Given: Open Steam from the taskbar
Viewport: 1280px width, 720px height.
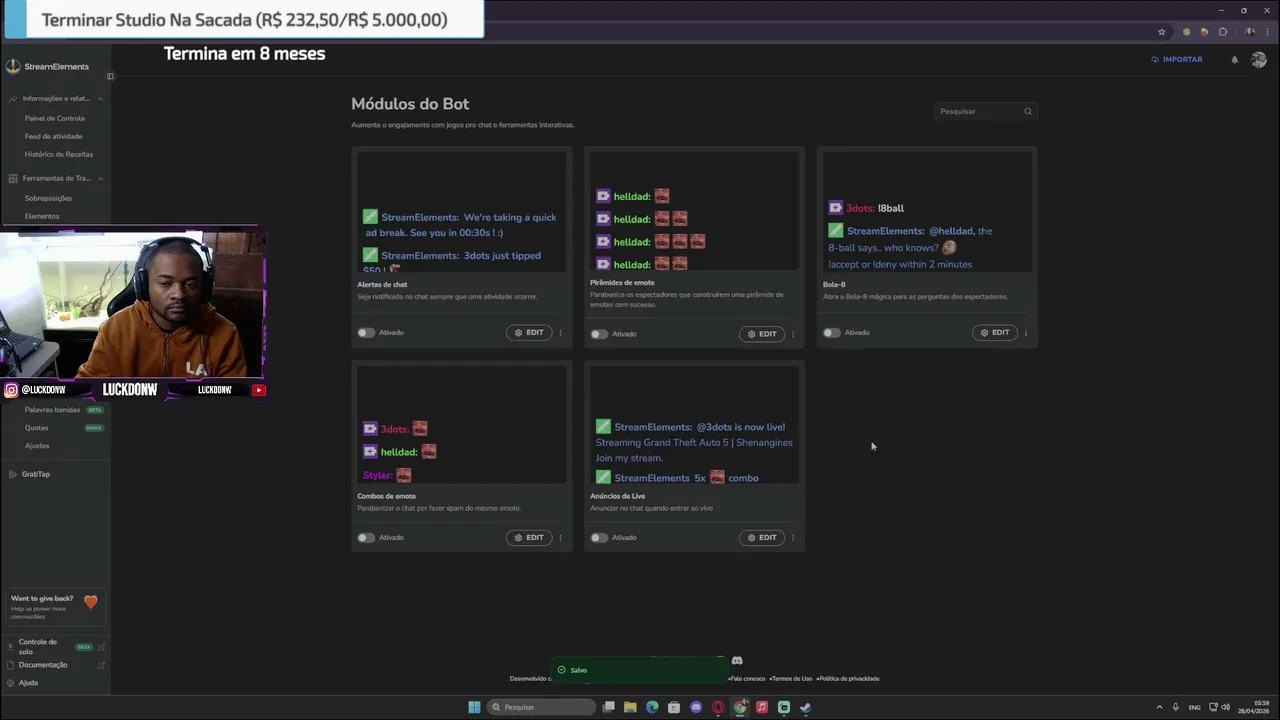Looking at the screenshot, I should click(x=806, y=707).
